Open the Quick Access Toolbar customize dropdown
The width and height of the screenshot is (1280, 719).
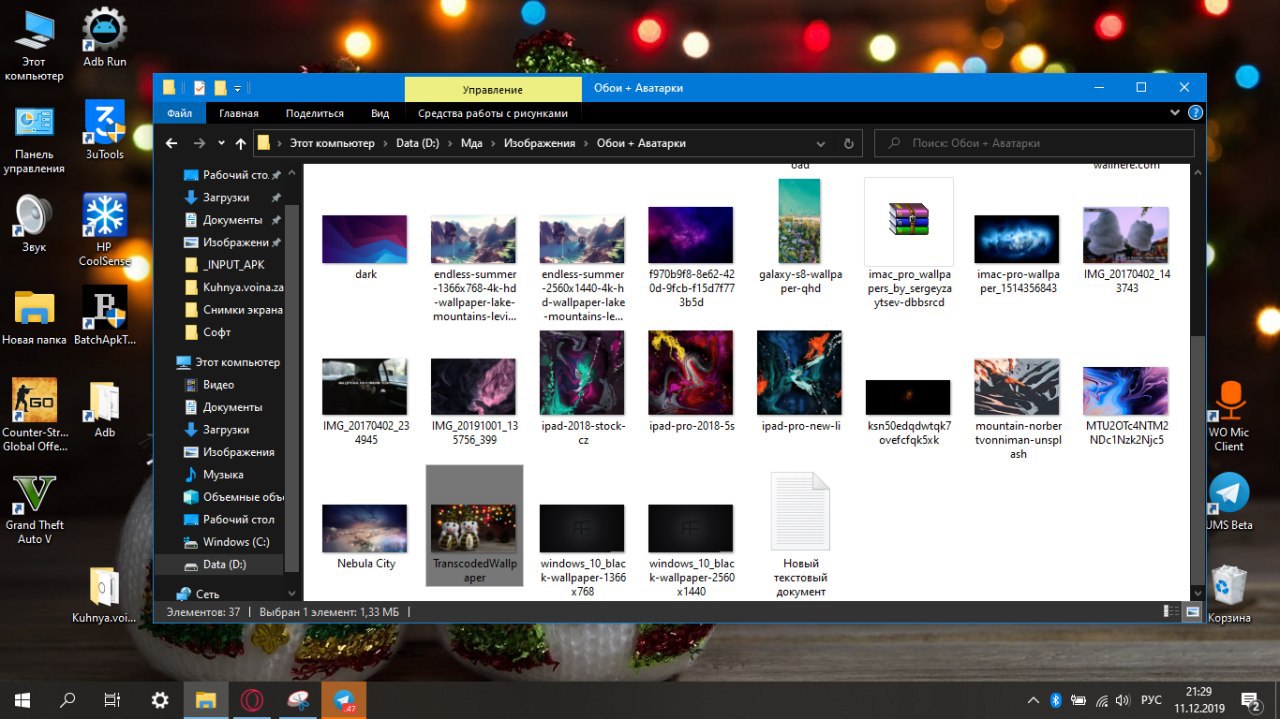[238, 88]
